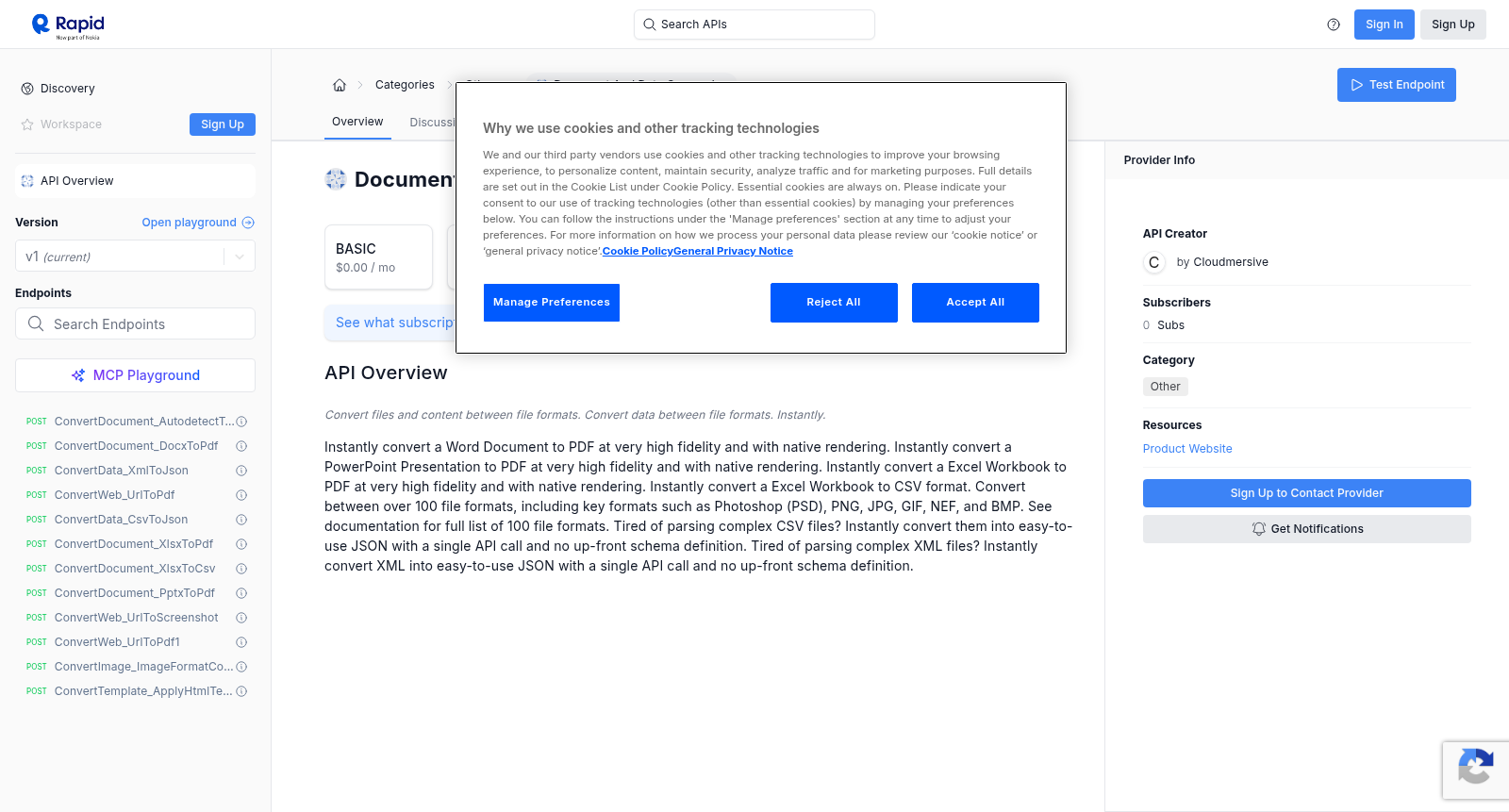Image resolution: width=1509 pixels, height=812 pixels.
Task: Focus the Search Endpoints field
Action: (135, 323)
